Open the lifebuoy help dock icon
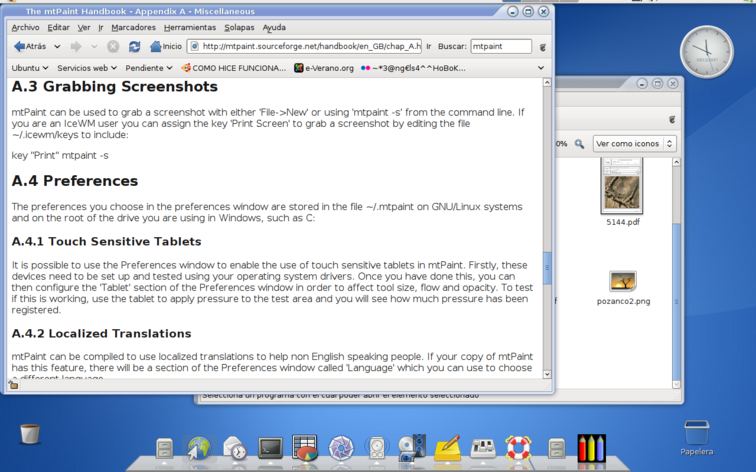This screenshot has height=472, width=756. pos(518,448)
